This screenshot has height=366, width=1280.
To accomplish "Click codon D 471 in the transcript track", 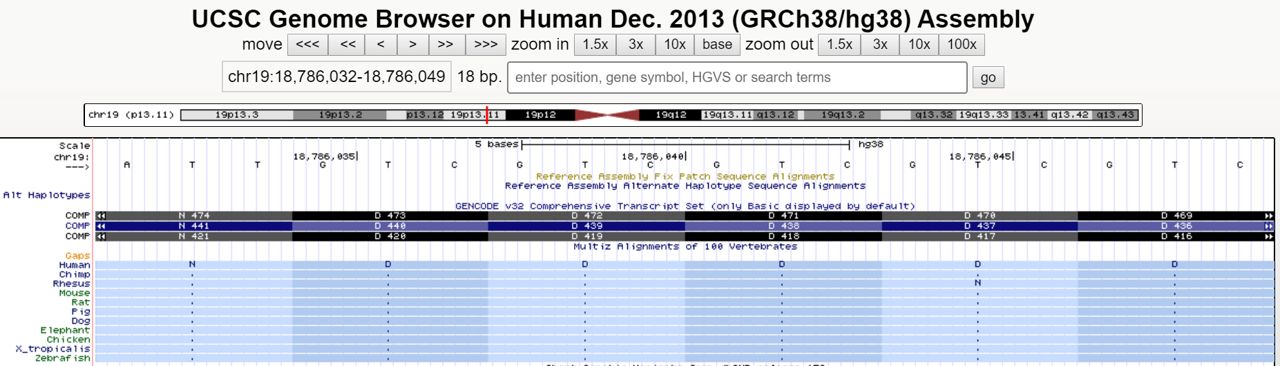I will coord(782,215).
